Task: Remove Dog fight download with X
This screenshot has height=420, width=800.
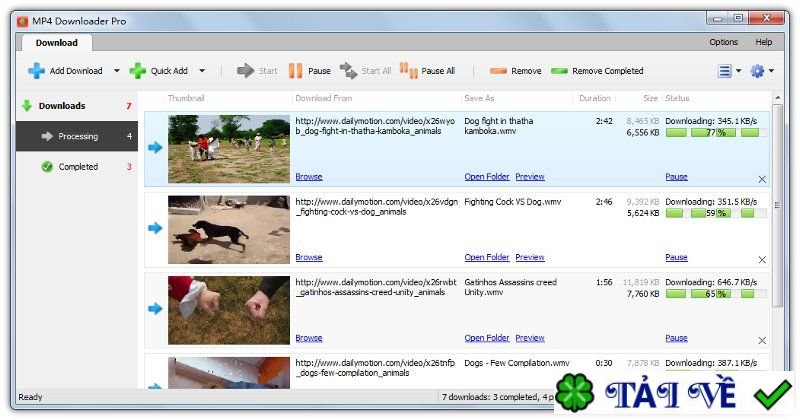Action: [x=762, y=179]
